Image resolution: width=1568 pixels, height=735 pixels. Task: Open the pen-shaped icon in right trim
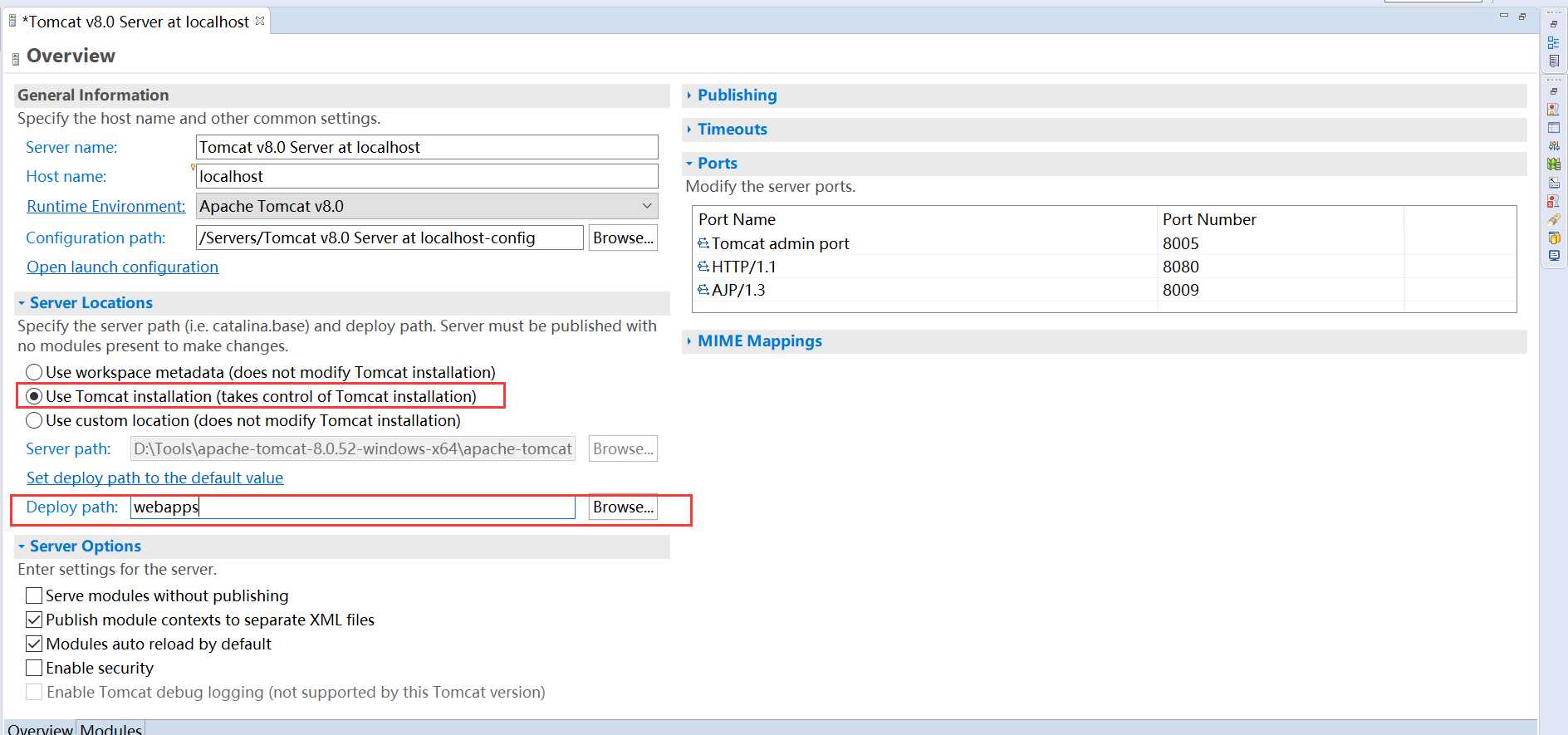1554,219
